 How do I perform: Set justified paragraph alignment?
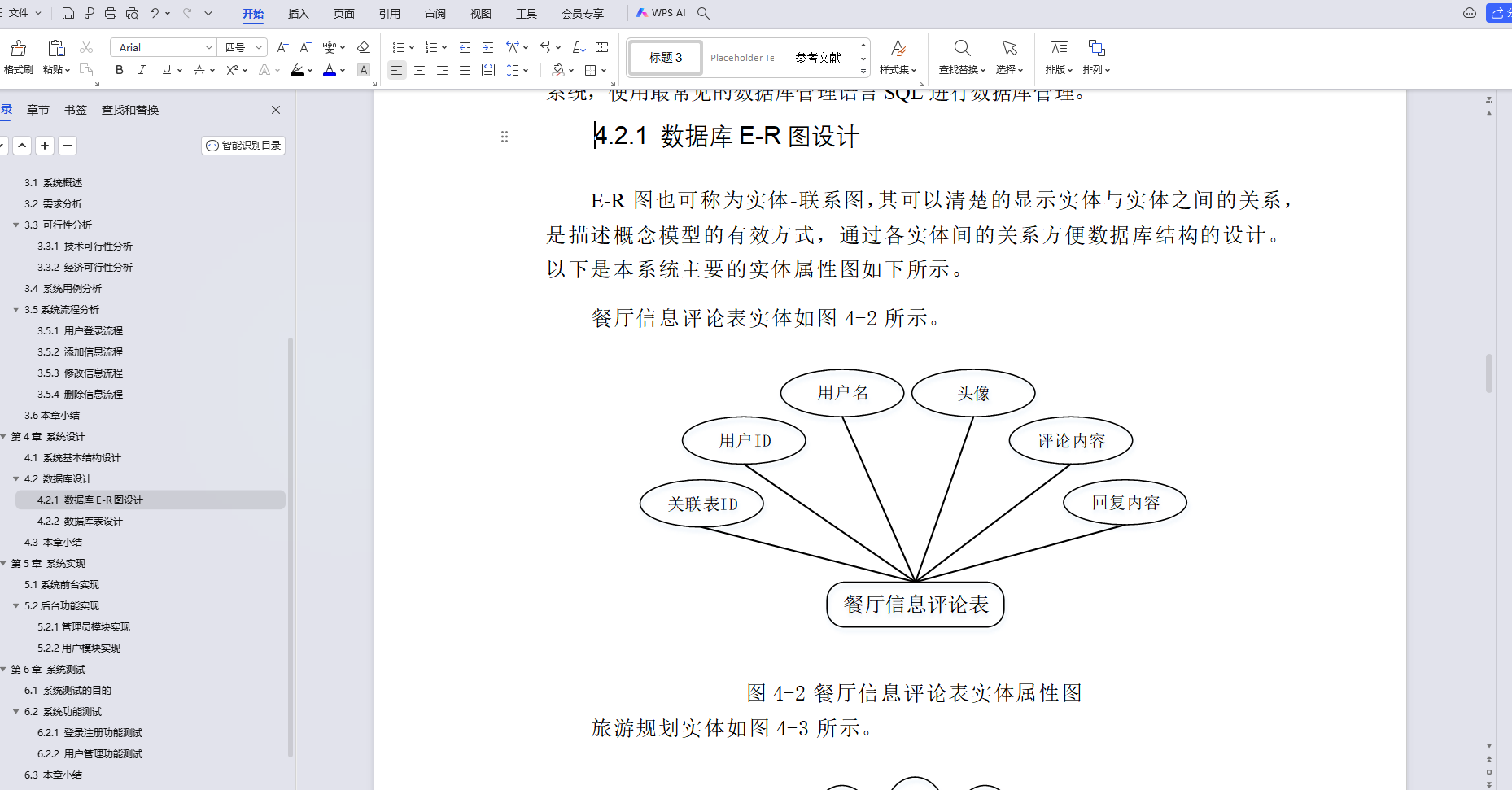465,70
